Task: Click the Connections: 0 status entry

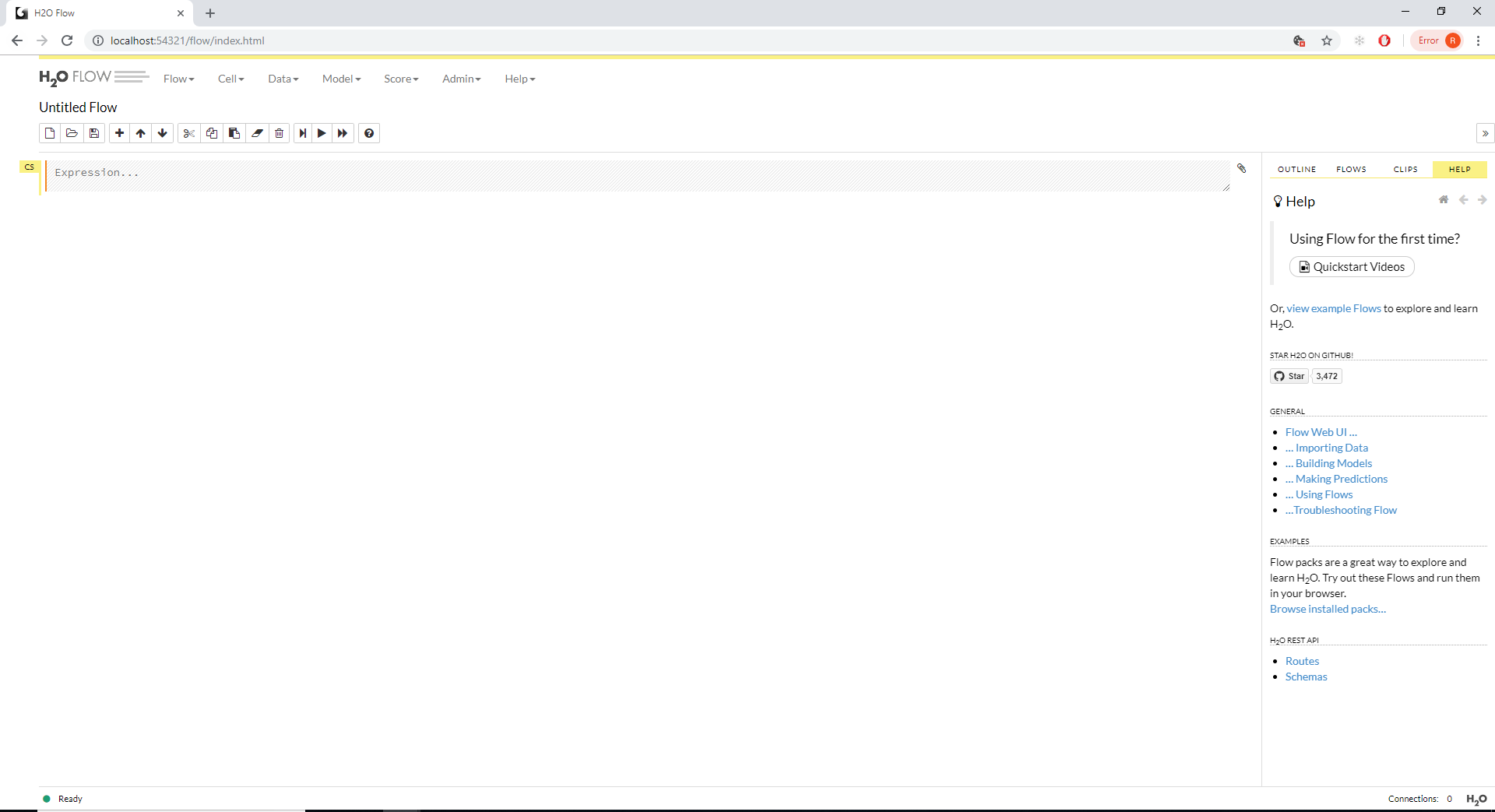Action: [1420, 799]
